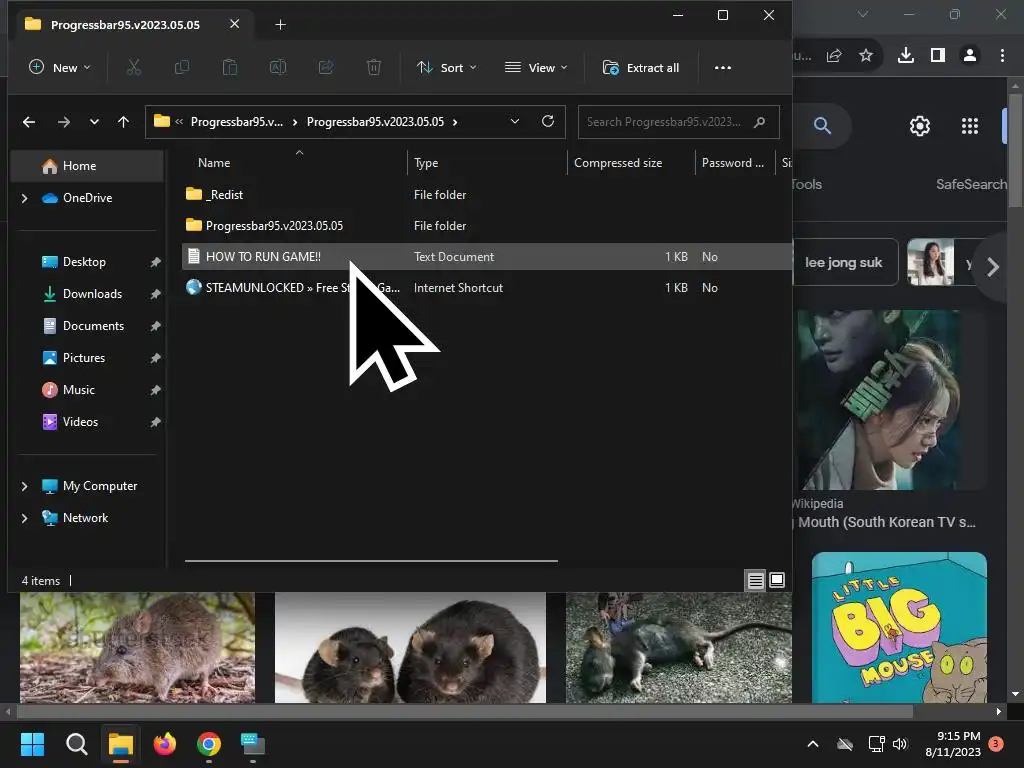Image resolution: width=1024 pixels, height=768 pixels.
Task: Open the See more ellipsis menu
Action: [722, 67]
